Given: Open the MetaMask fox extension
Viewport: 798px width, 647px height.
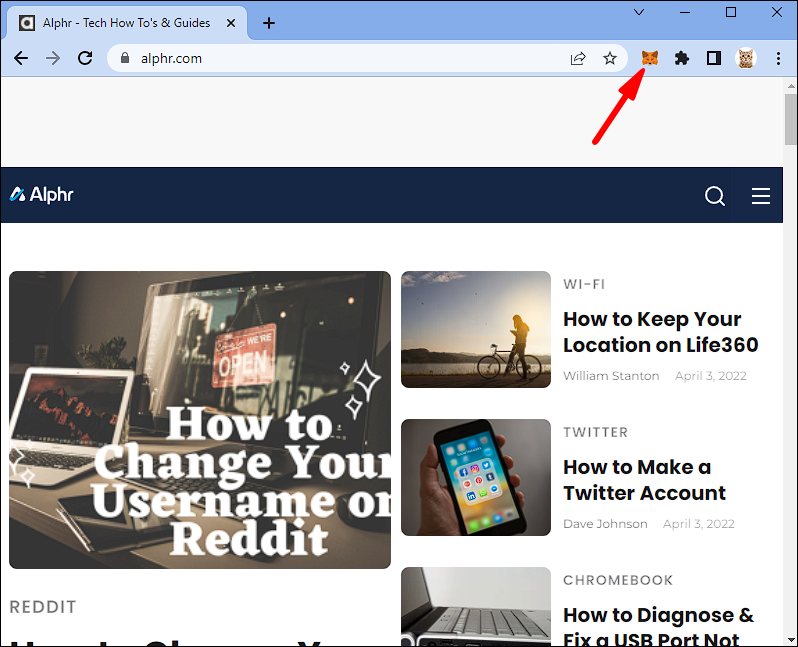Looking at the screenshot, I should pyautogui.click(x=650, y=58).
